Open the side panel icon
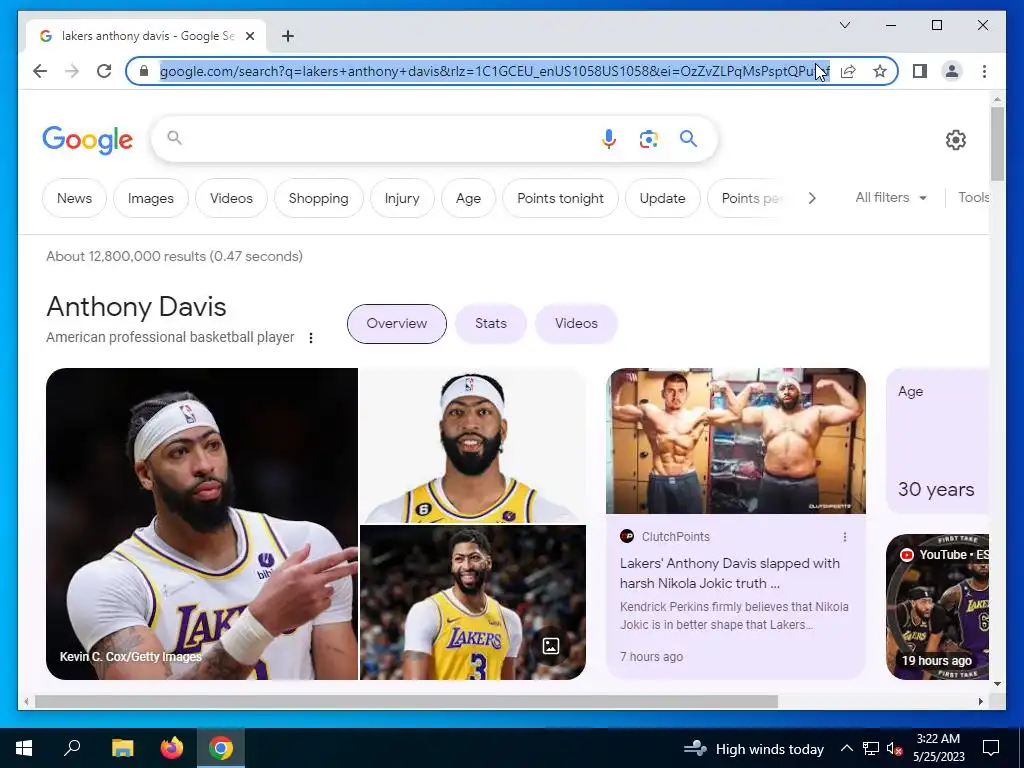This screenshot has height=768, width=1024. point(920,71)
